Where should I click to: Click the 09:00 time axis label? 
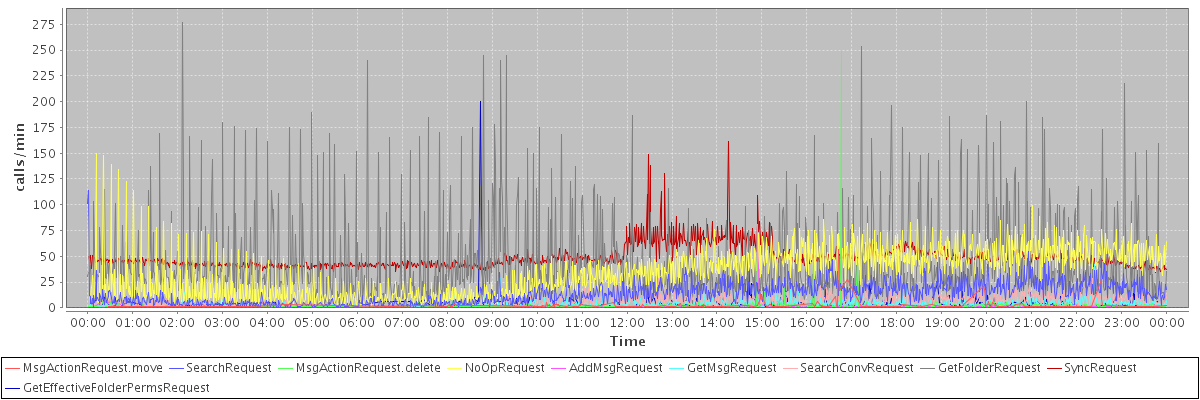click(492, 324)
